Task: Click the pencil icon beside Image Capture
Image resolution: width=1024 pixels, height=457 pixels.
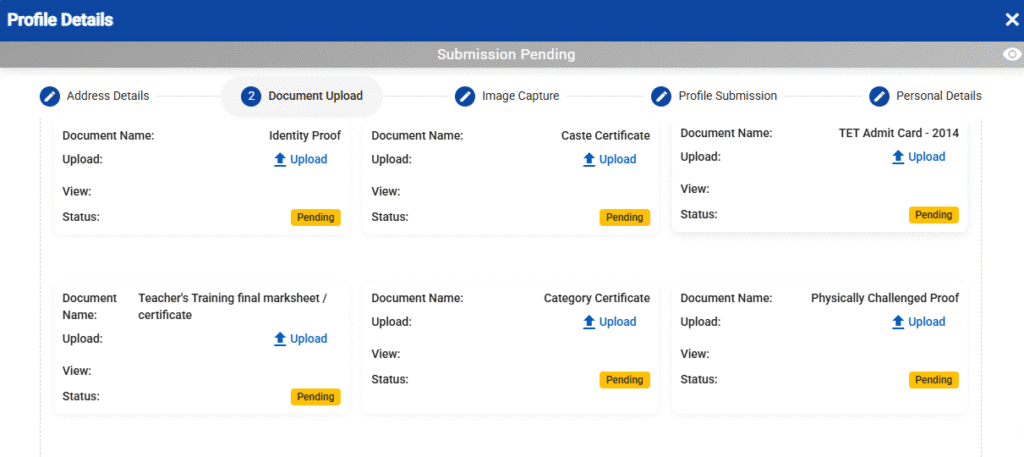Action: pyautogui.click(x=465, y=96)
